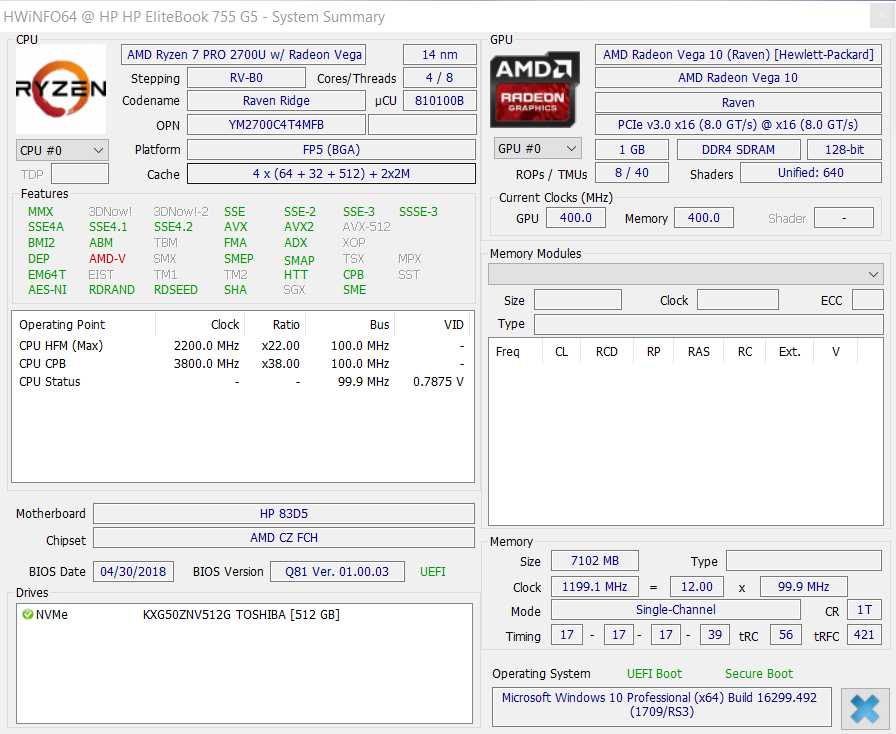This screenshot has width=896, height=734.
Task: Click the 128-bit bus width field
Action: (x=845, y=150)
